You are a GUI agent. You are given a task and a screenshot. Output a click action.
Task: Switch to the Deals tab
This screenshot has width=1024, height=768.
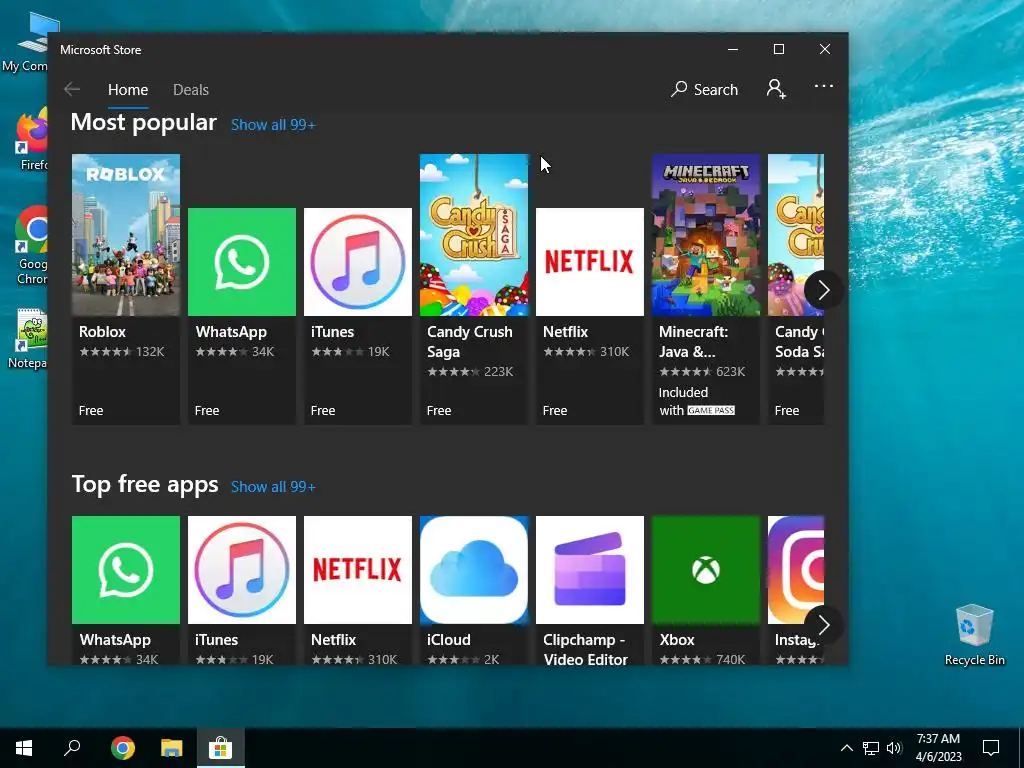pyautogui.click(x=191, y=90)
